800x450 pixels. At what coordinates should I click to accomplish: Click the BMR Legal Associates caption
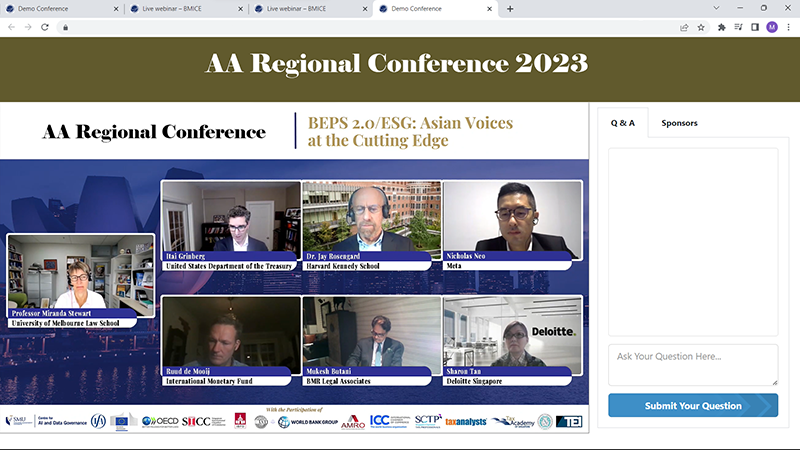click(338, 381)
